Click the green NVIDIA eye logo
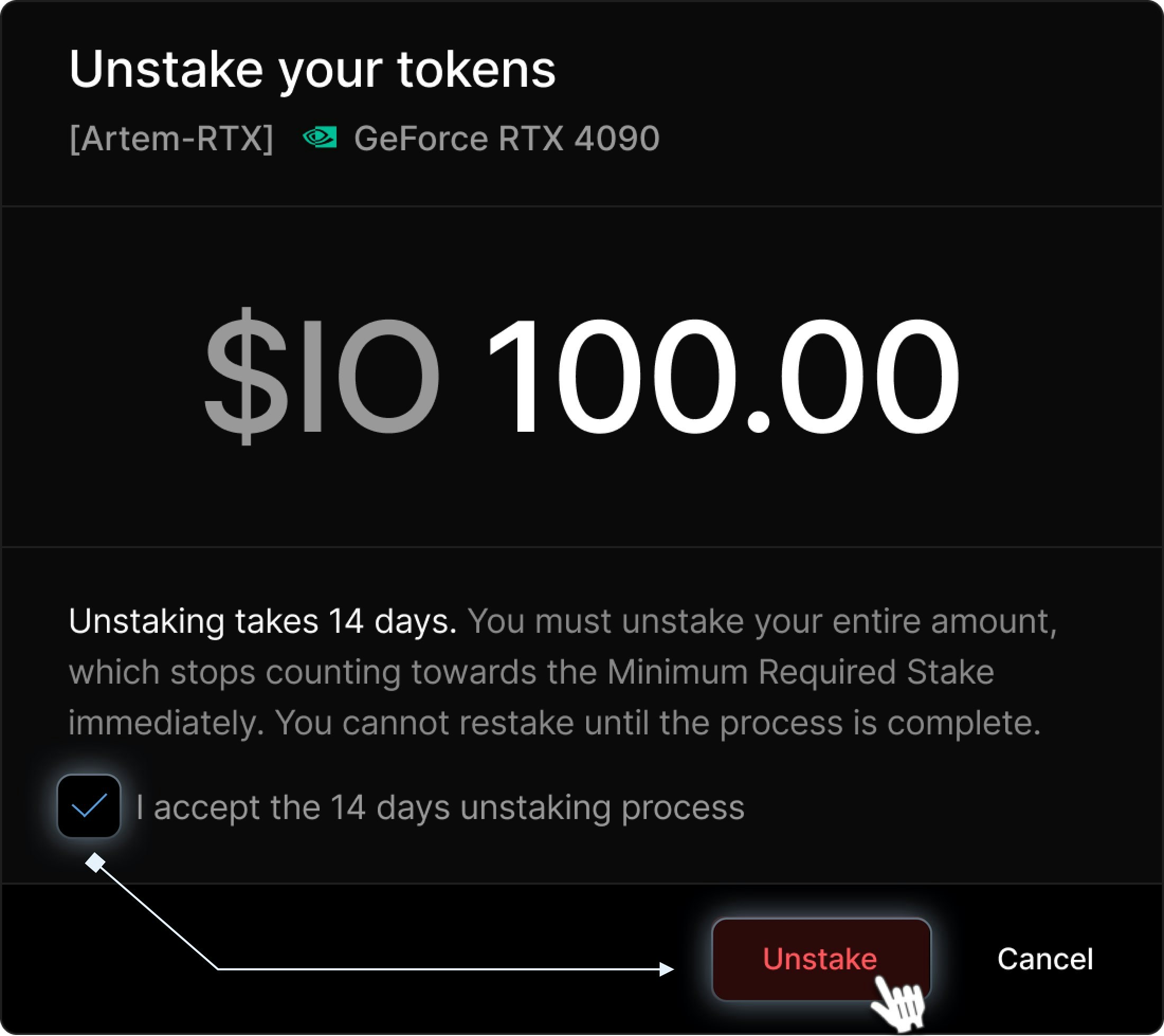 click(x=320, y=137)
